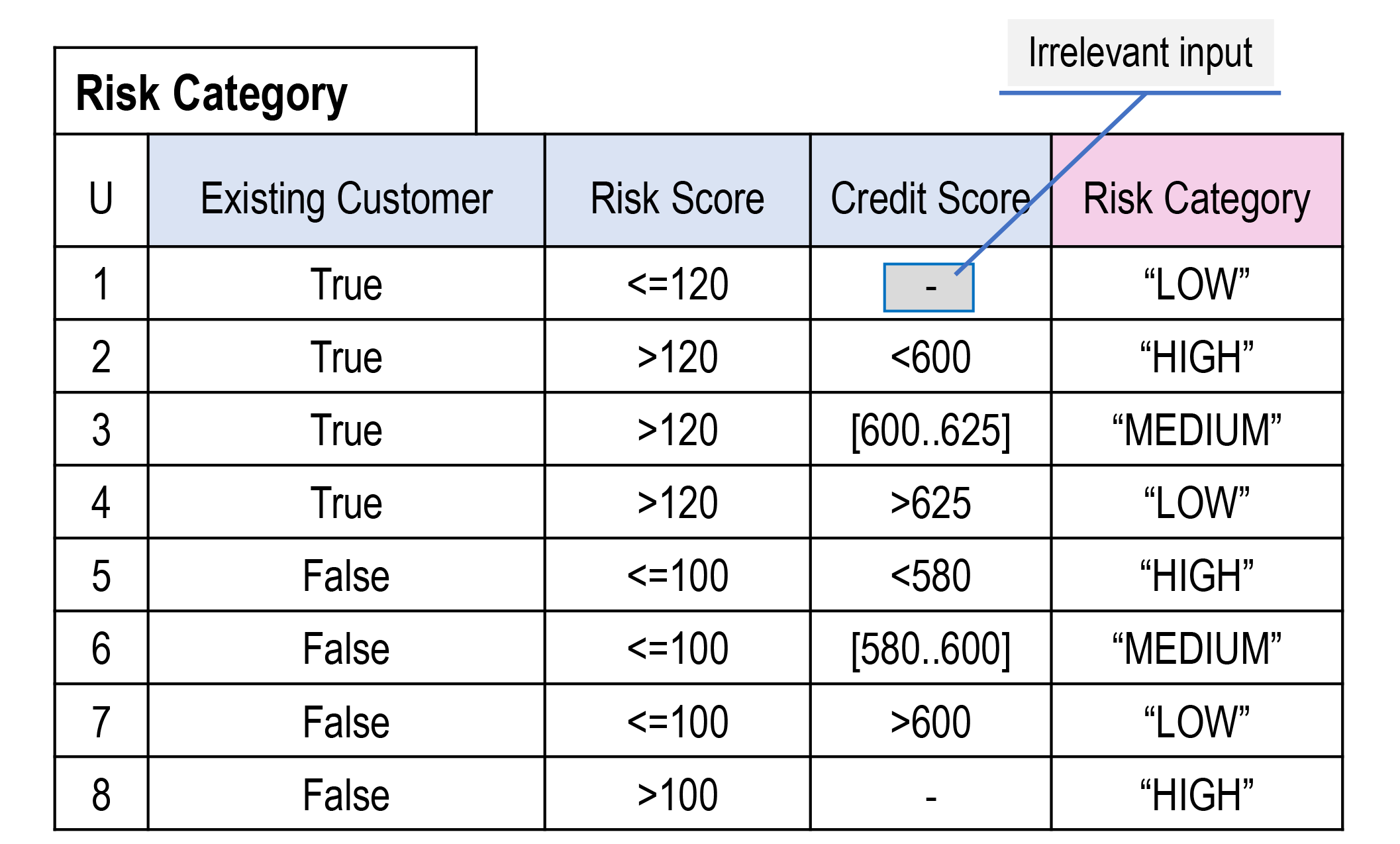Click the [600..625] credit score cell
This screenshot has height=844, width=1400.
930,430
